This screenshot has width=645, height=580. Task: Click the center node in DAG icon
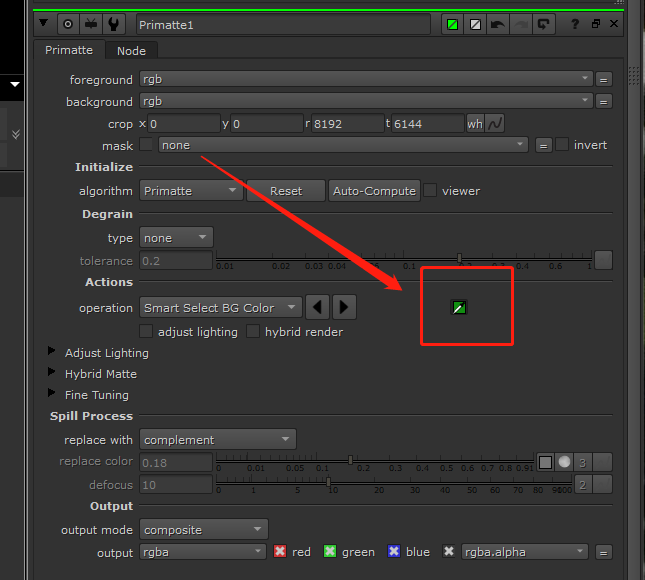point(68,24)
